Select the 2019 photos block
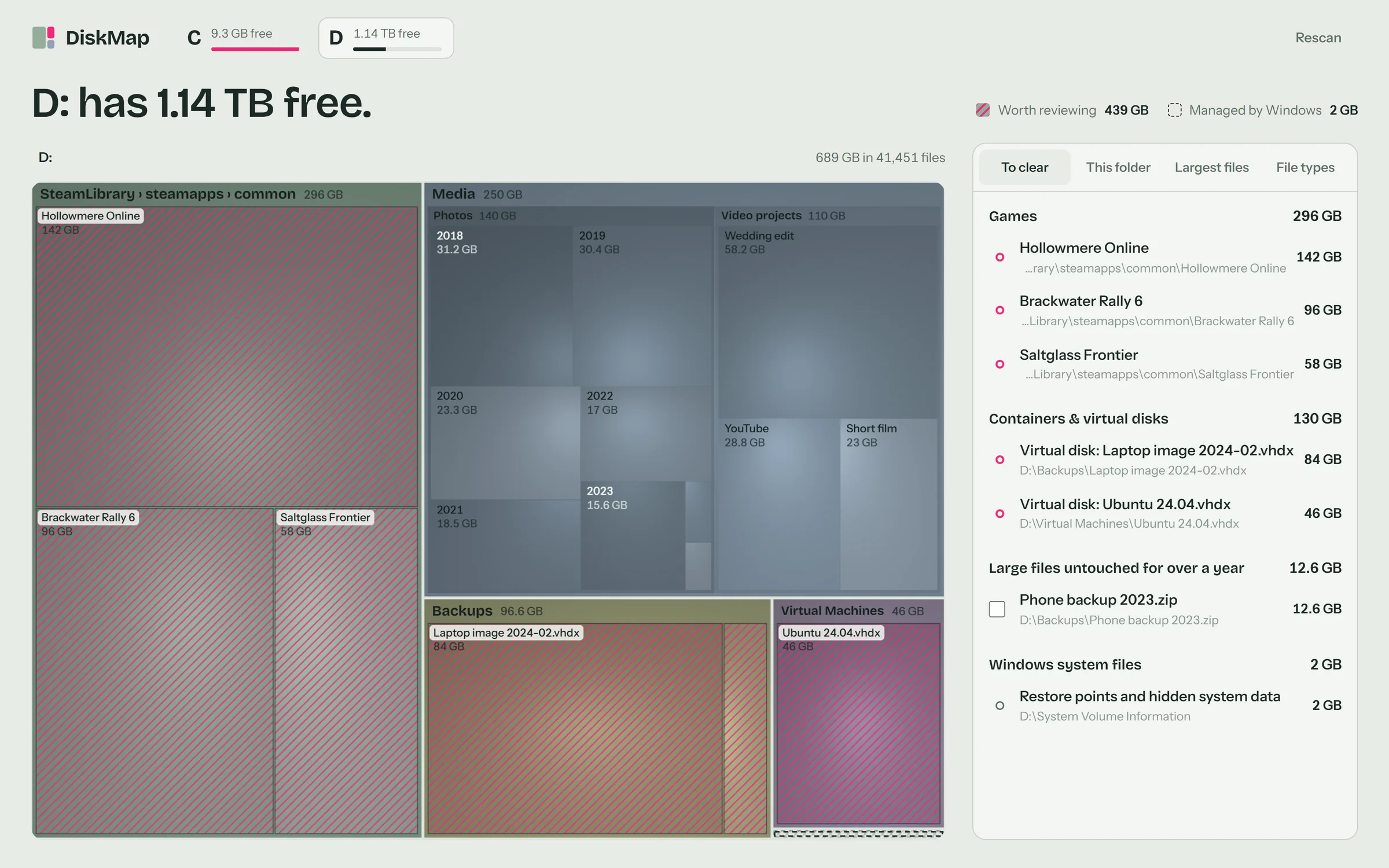Image resolution: width=1389 pixels, height=868 pixels. click(642, 306)
